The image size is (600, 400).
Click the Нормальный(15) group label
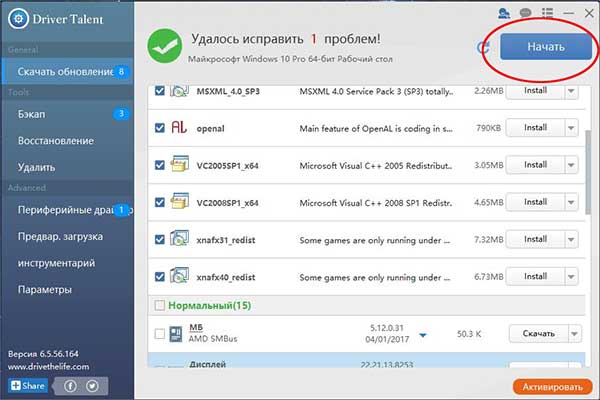tap(210, 305)
